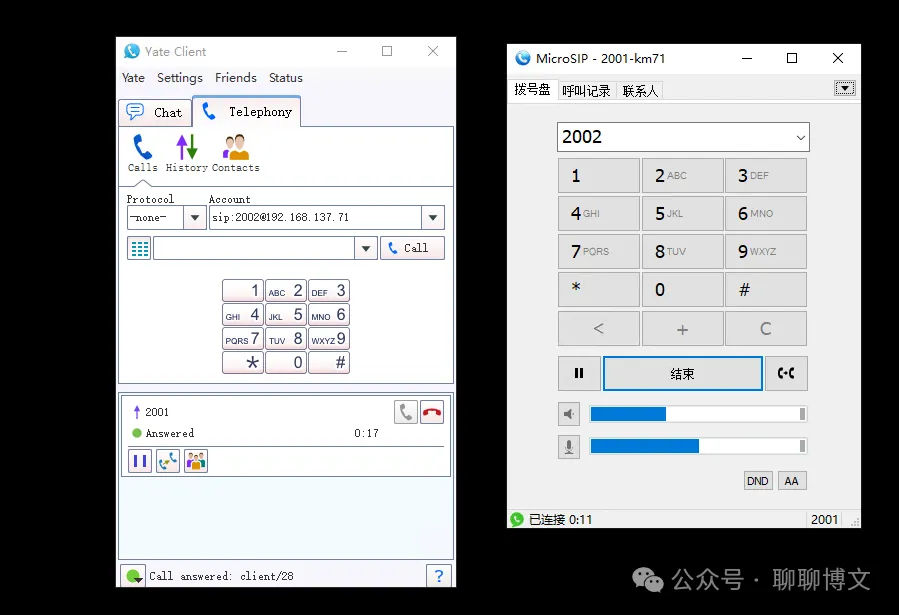Click Yate dialpad key 1
Viewport: 899px width, 615px height.
pyautogui.click(x=243, y=291)
